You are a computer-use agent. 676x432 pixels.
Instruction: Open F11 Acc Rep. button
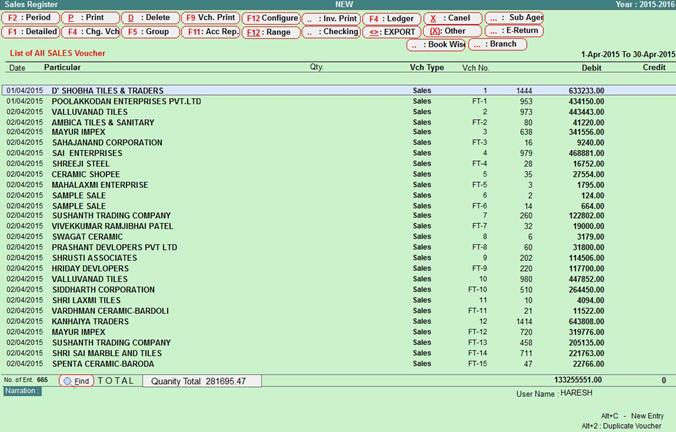coord(210,32)
